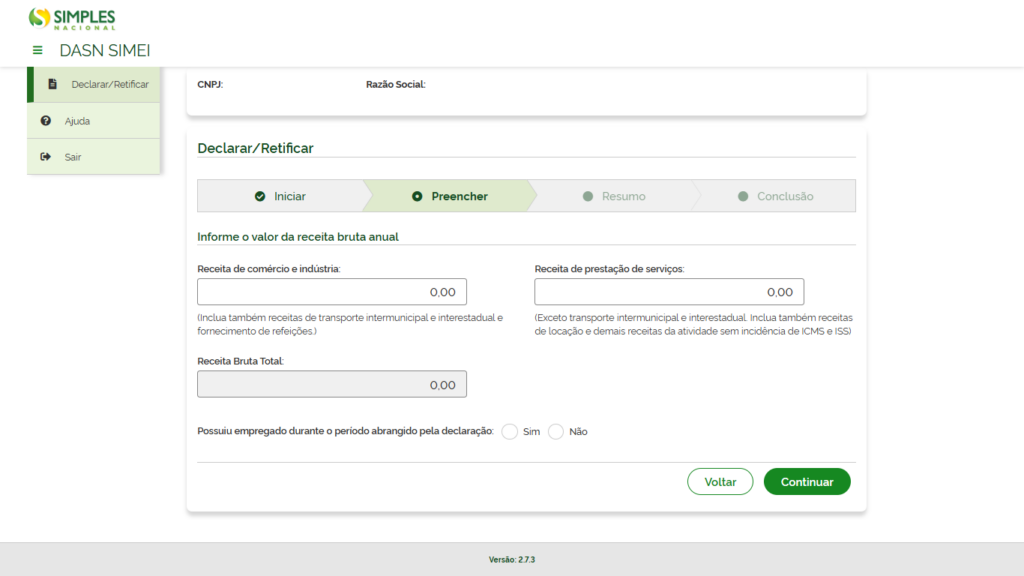Select Não for possuiu empregado

pos(556,432)
